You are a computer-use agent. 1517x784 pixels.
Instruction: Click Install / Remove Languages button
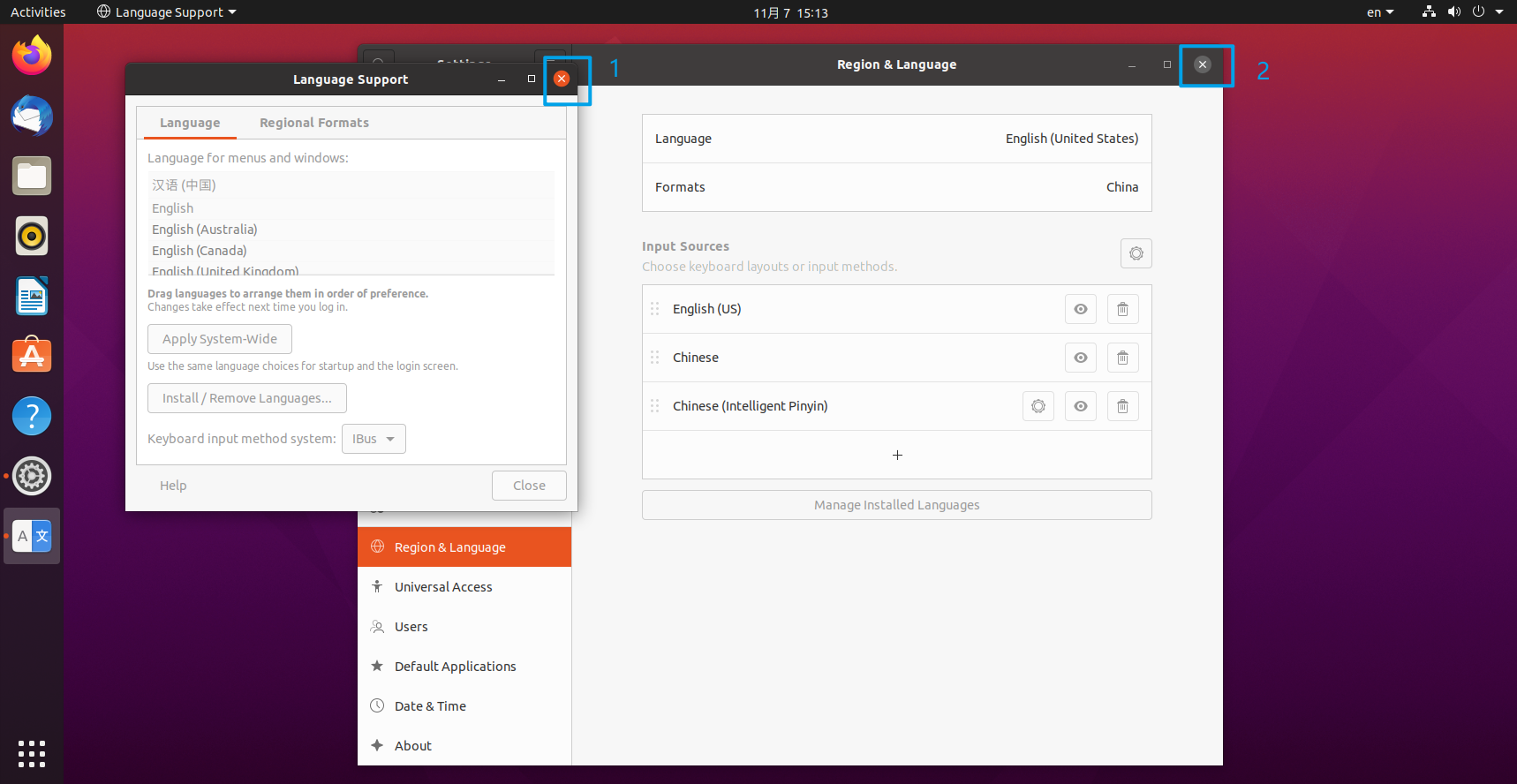247,398
